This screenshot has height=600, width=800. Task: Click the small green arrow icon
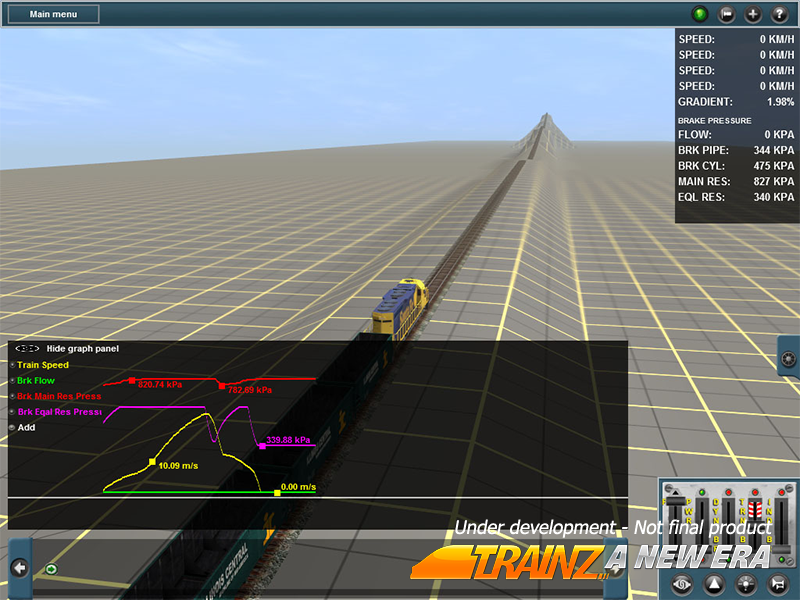[51, 569]
